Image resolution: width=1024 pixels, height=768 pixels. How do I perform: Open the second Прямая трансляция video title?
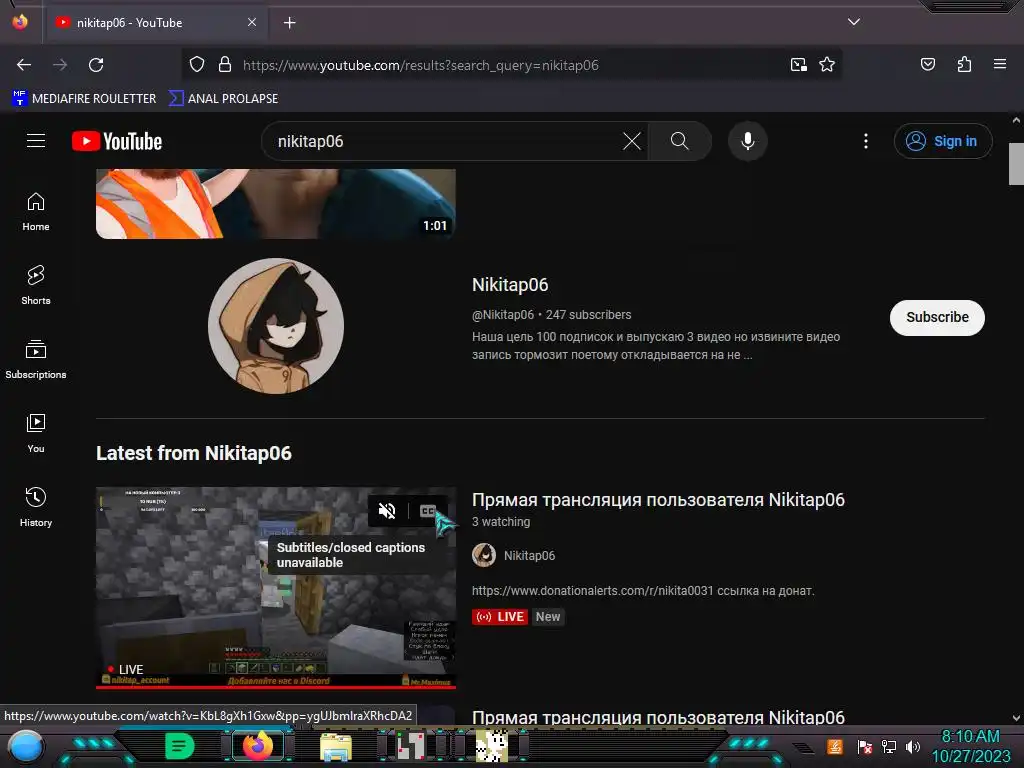[658, 716]
